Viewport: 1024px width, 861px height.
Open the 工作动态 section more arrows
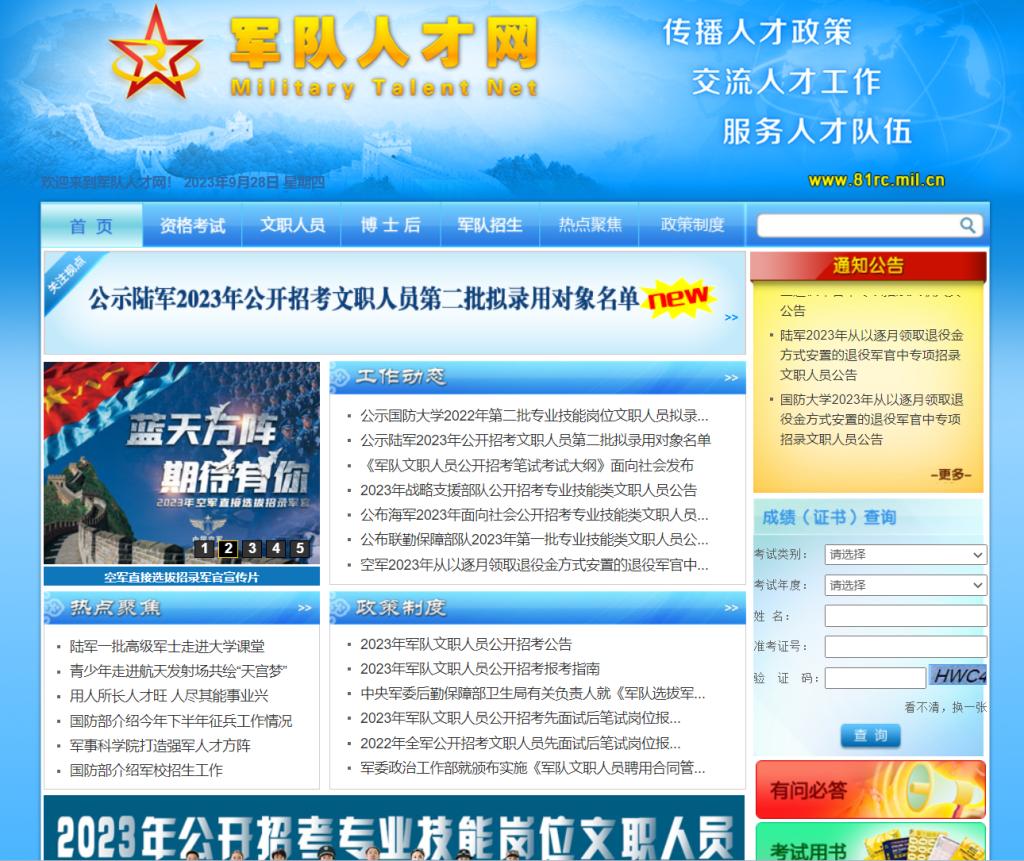tap(732, 378)
